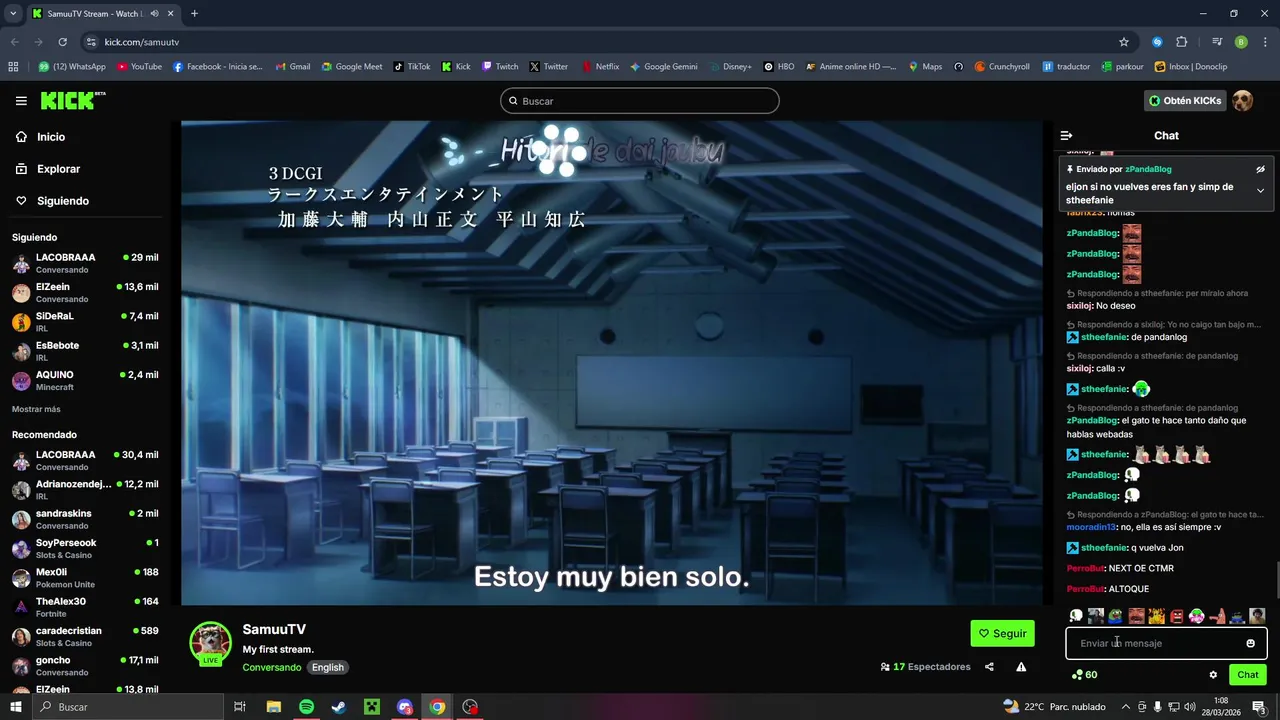
Task: Click zPandaBlog name in pinned message
Action: 1148,169
